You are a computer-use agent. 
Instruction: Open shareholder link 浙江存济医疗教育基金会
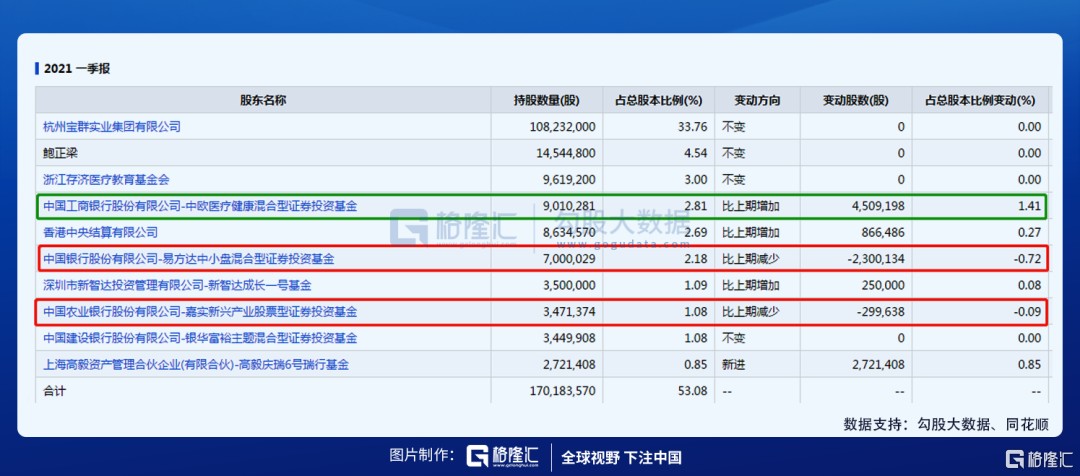(x=106, y=180)
